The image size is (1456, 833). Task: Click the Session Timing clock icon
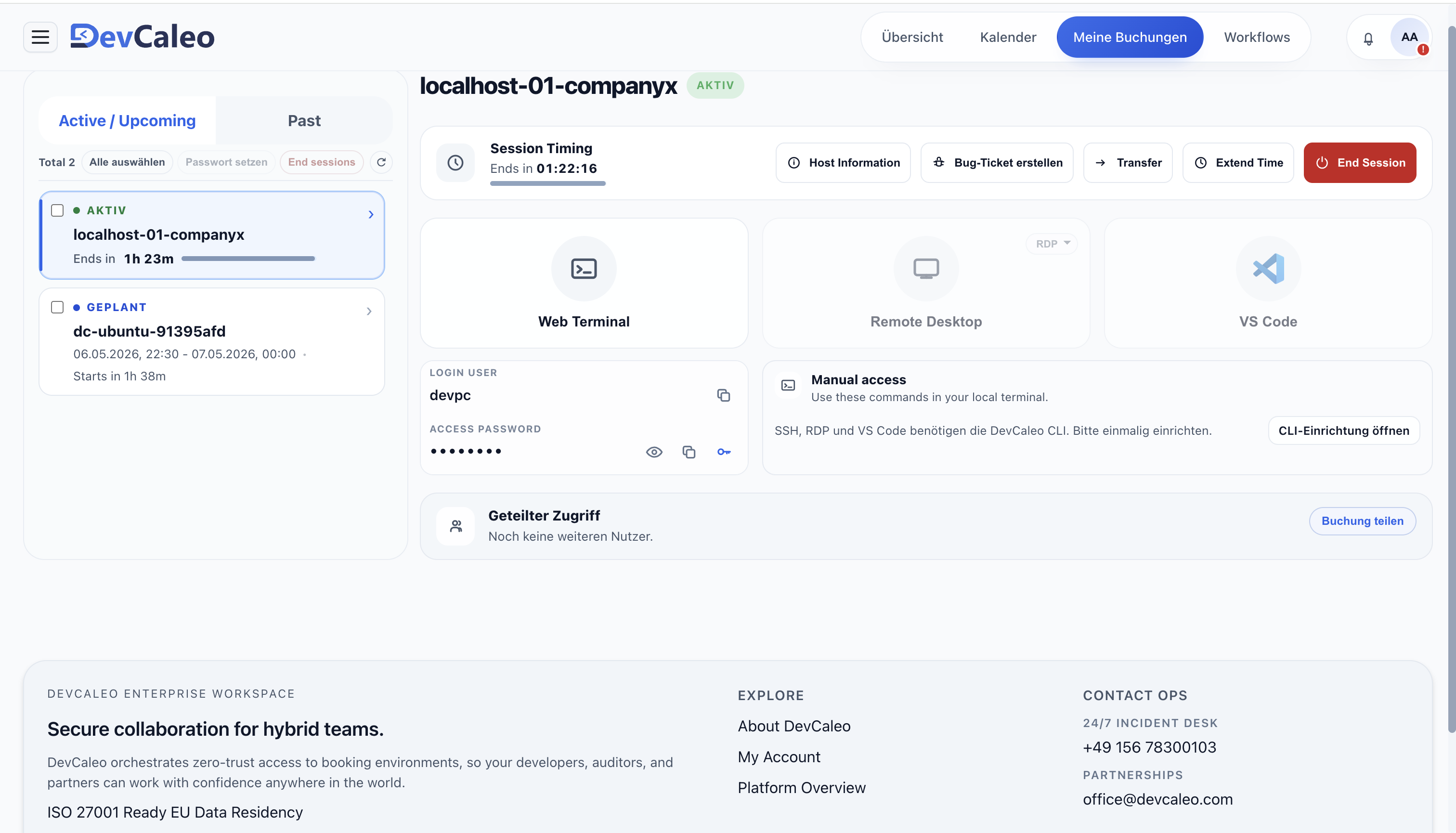pos(455,162)
